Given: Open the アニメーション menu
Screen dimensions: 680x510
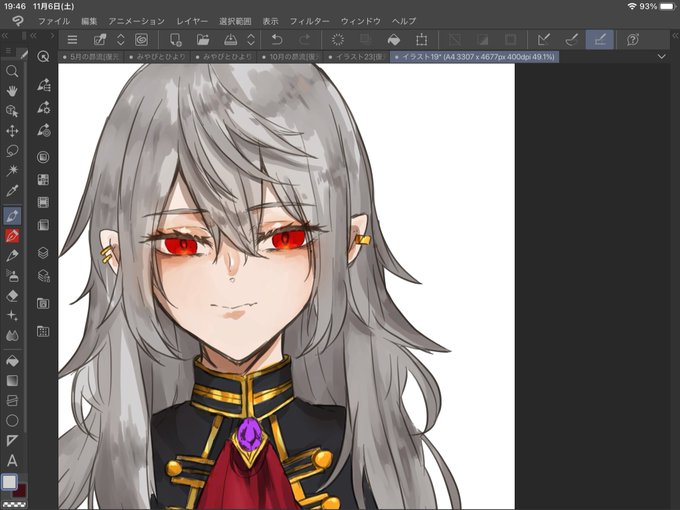Looking at the screenshot, I should 137,21.
